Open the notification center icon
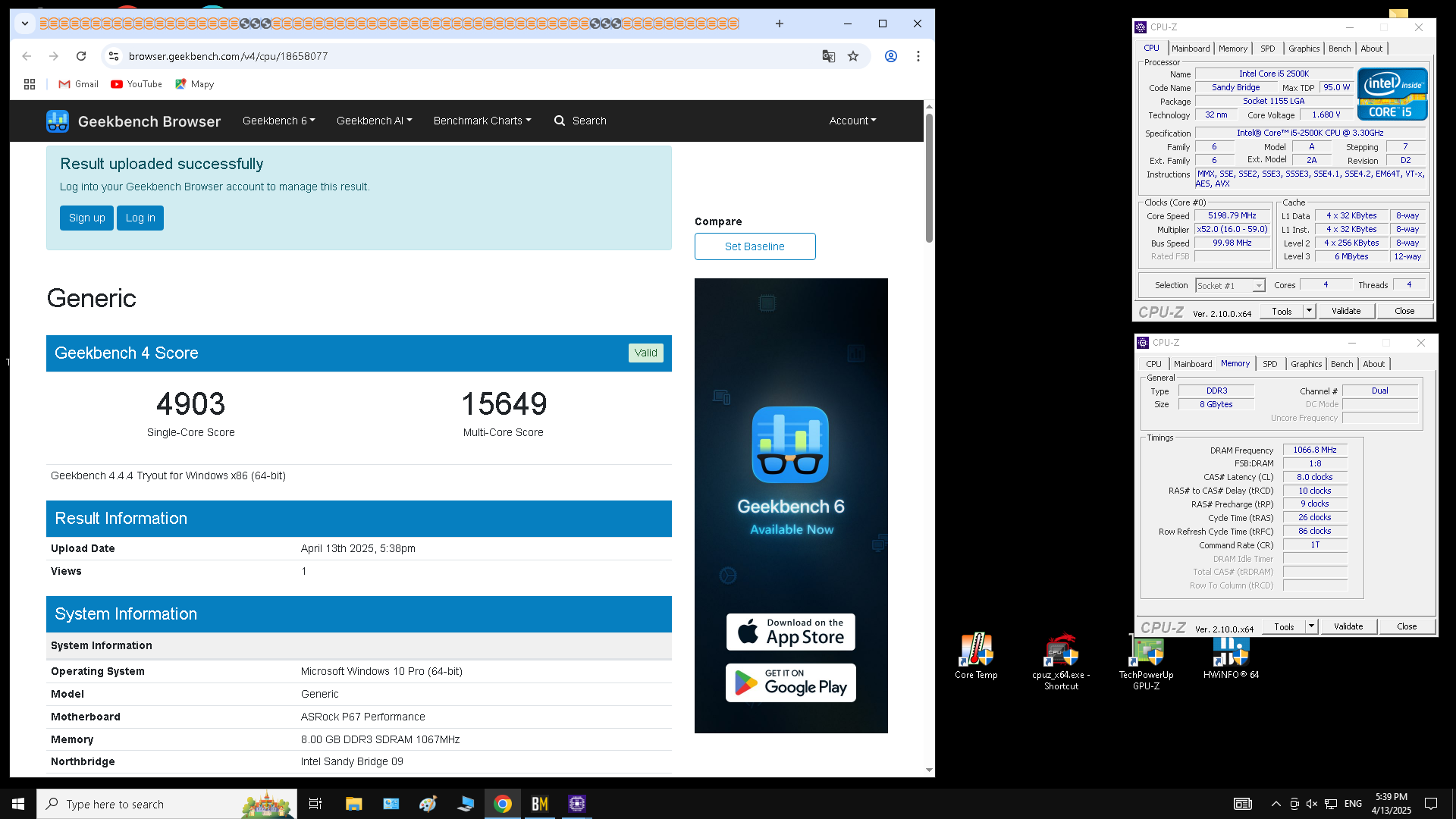The height and width of the screenshot is (819, 1456). click(1431, 804)
